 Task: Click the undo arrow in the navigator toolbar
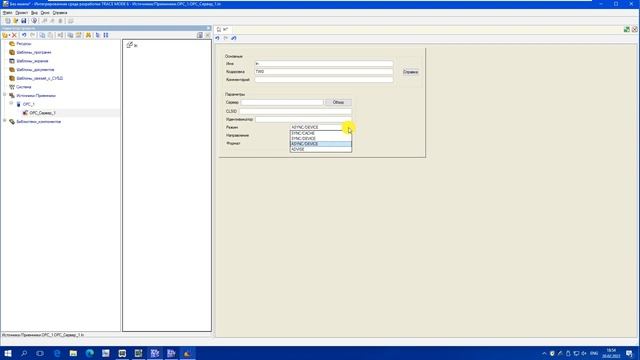[x=24, y=36]
